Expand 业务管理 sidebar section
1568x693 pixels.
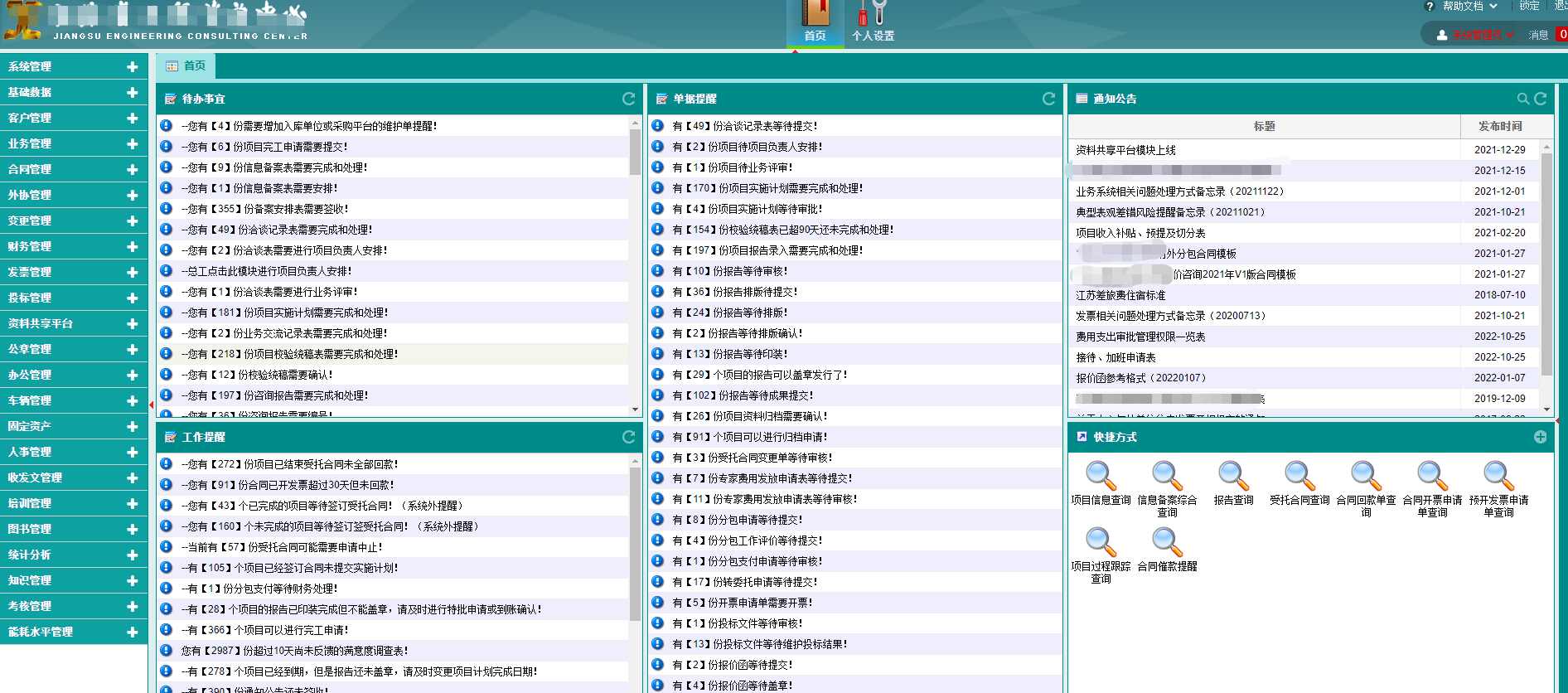click(x=132, y=143)
